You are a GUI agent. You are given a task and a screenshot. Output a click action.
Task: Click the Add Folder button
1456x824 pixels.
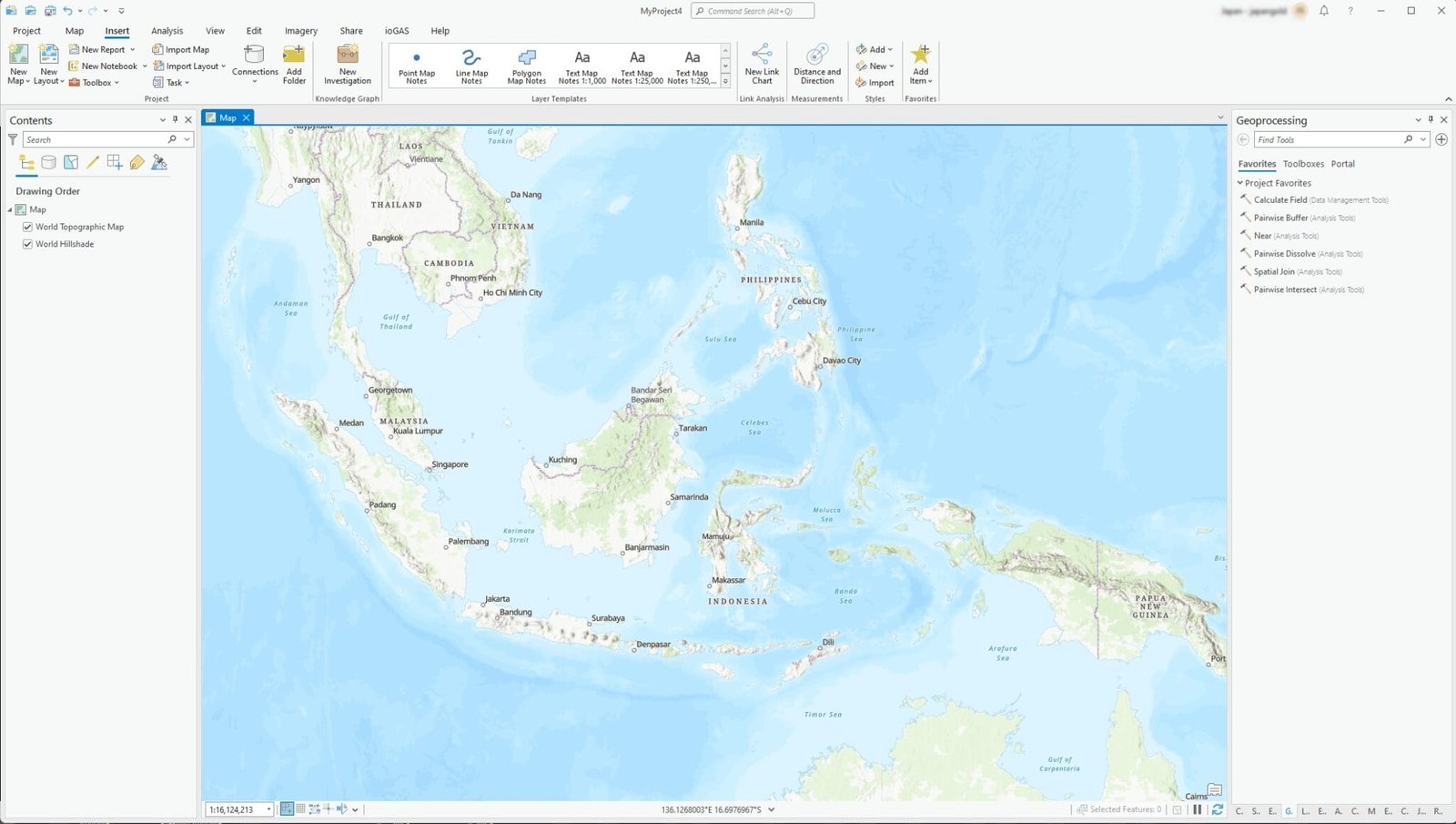(294, 64)
